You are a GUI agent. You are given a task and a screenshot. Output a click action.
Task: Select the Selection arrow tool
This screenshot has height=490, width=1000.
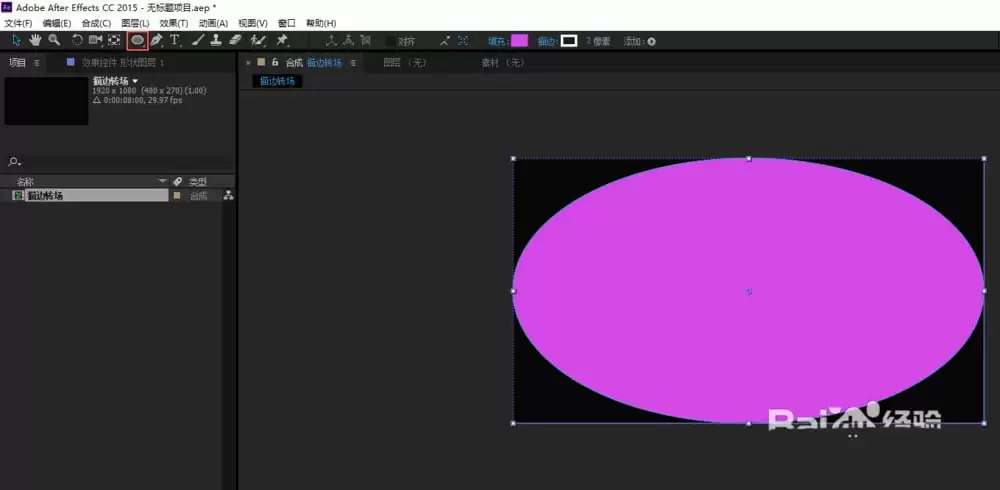[17, 40]
